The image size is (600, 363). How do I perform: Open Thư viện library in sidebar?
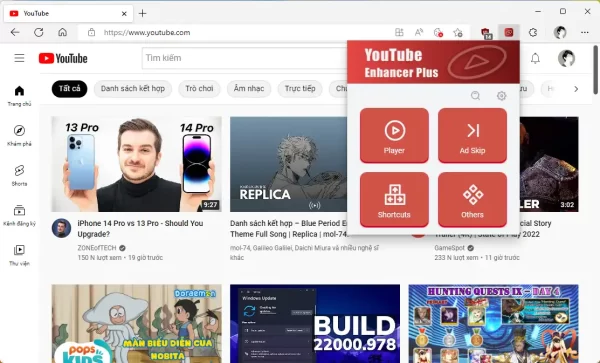(19, 255)
